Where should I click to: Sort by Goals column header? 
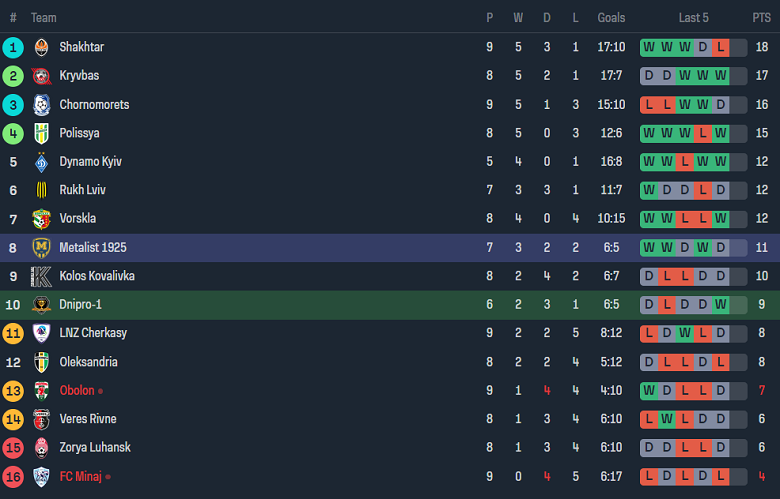pyautogui.click(x=611, y=18)
